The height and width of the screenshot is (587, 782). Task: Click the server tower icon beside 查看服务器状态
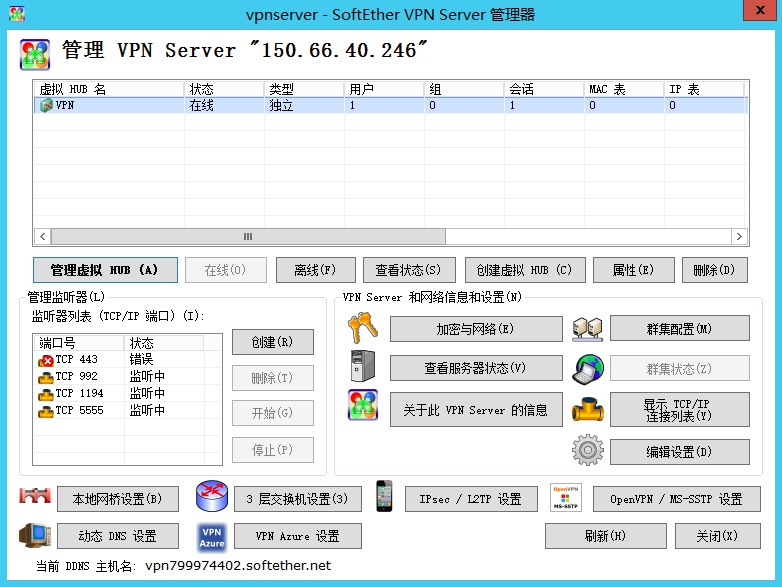click(x=363, y=366)
